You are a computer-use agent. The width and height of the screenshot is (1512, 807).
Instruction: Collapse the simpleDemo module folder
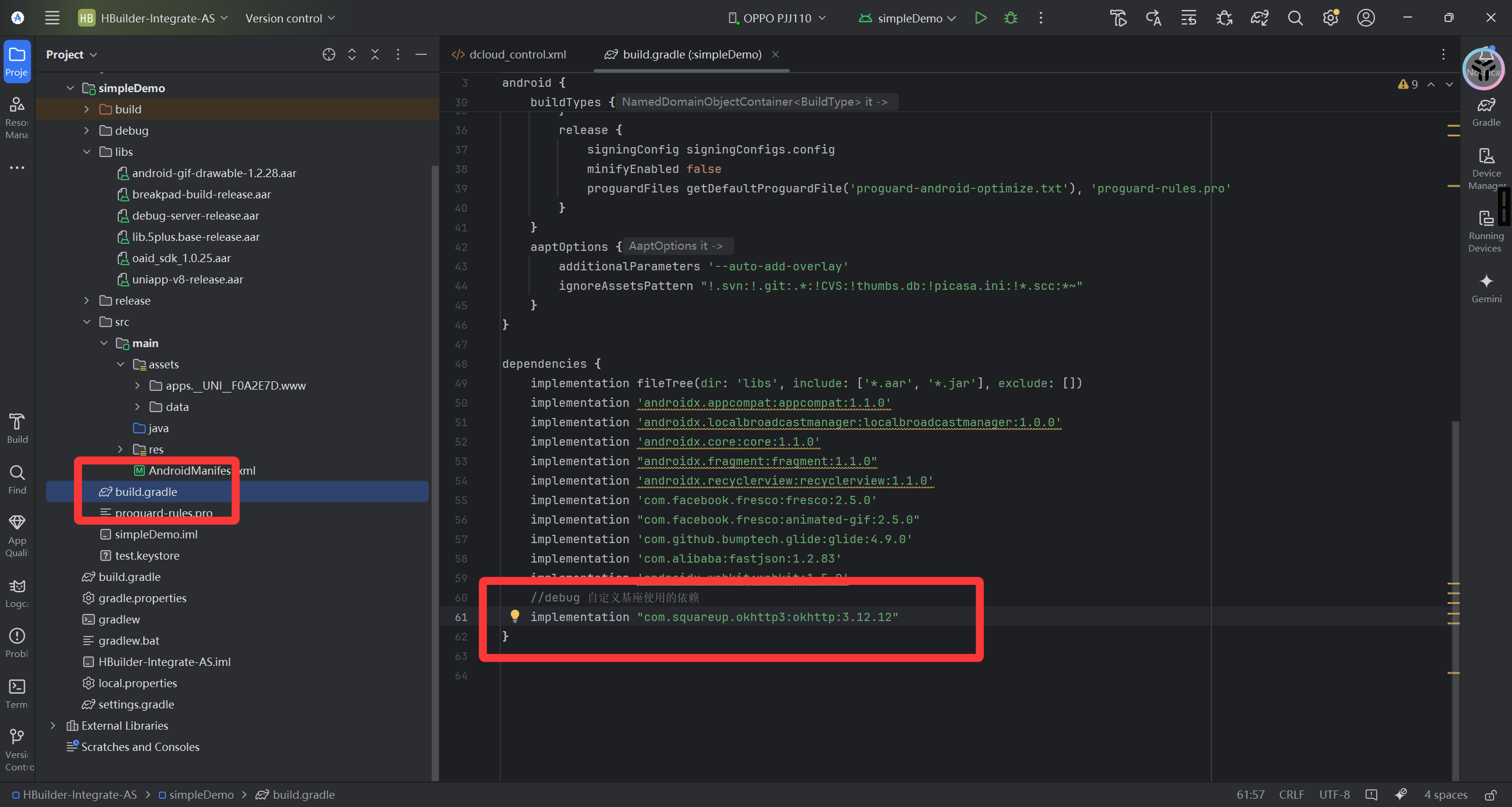(70, 88)
